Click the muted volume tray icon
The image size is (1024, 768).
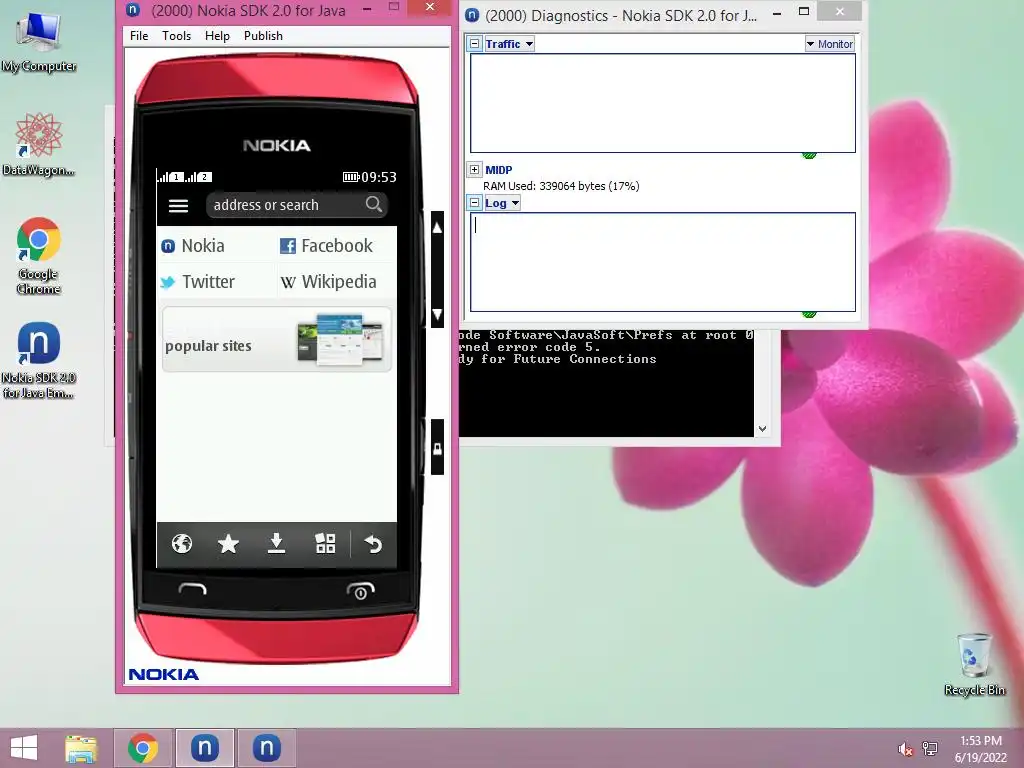(905, 749)
